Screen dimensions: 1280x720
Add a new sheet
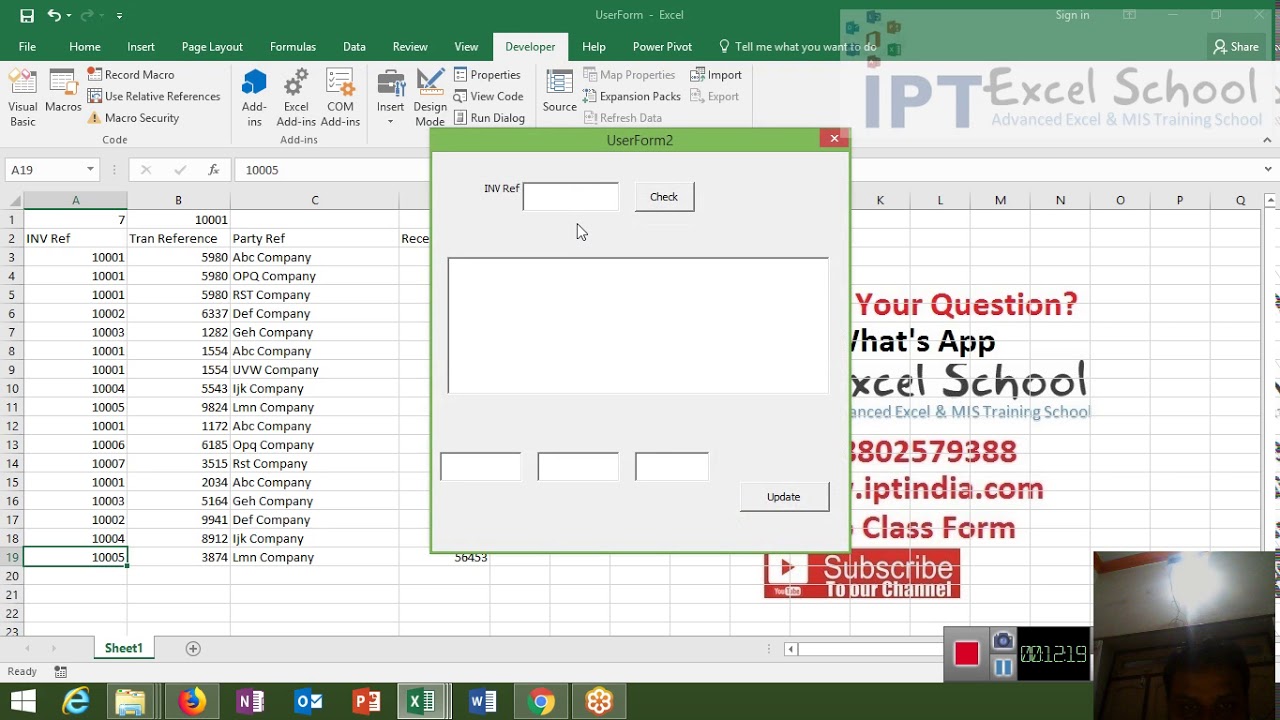(193, 648)
